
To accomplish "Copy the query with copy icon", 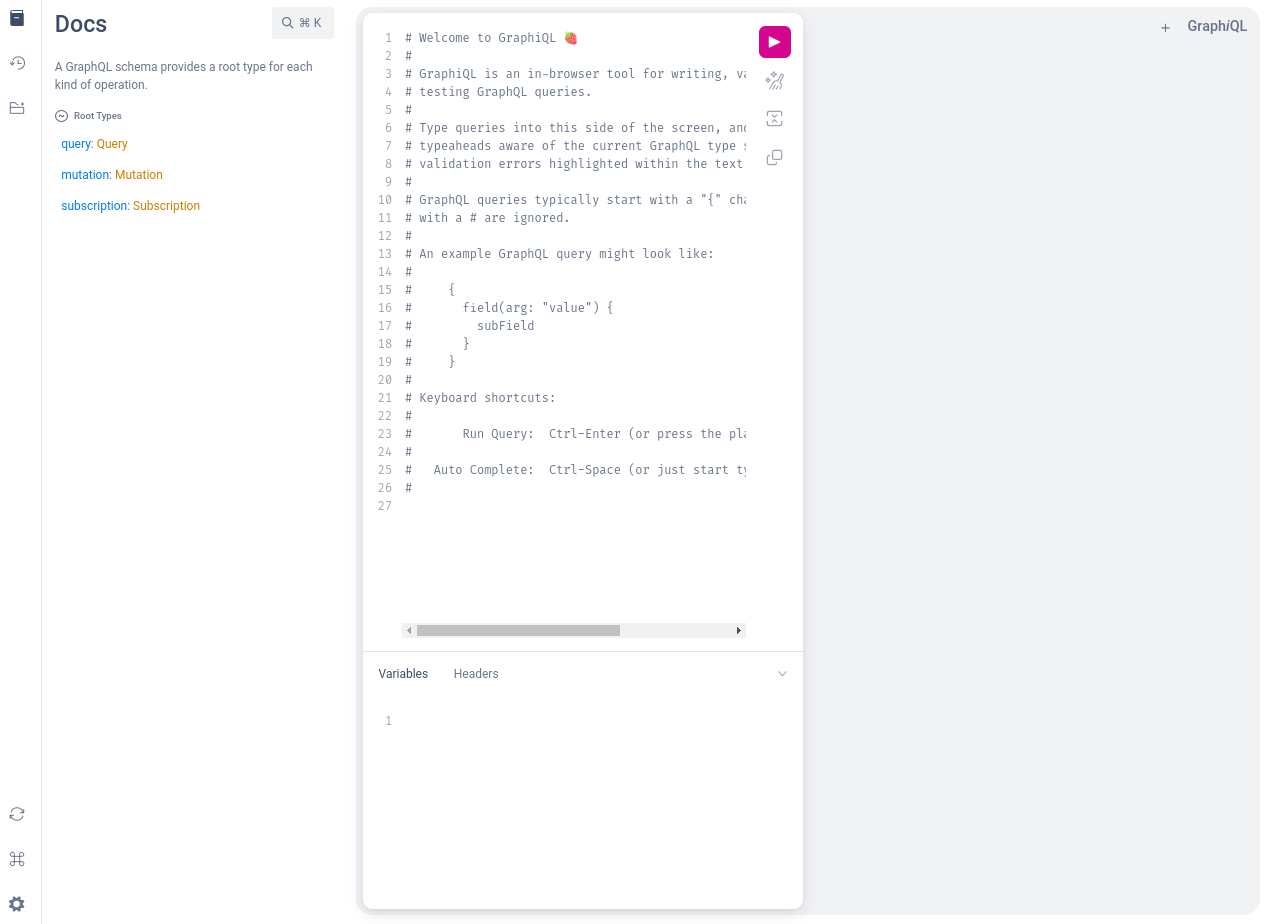I will click(774, 157).
